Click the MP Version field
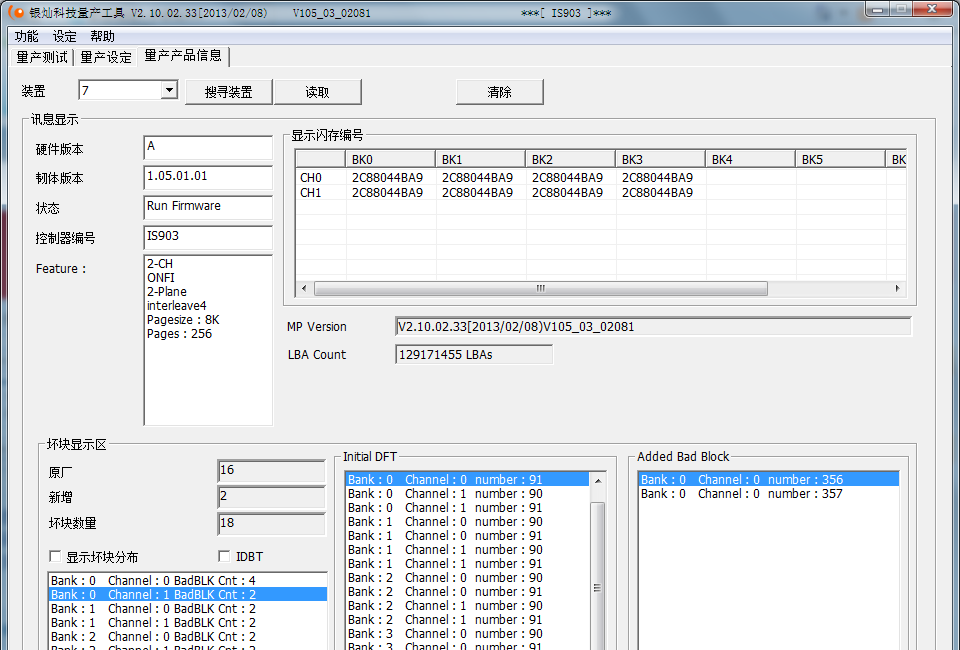 (x=653, y=327)
